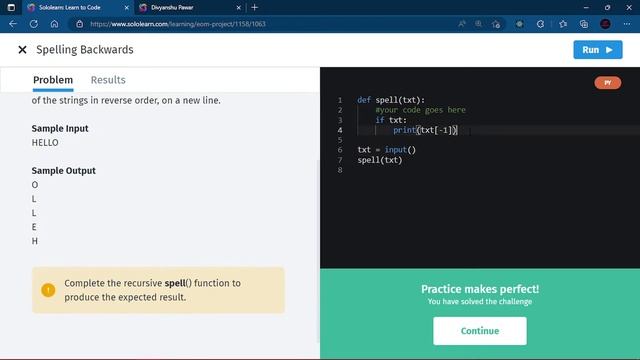Close the Spelling Backwards challenge

[22, 50]
